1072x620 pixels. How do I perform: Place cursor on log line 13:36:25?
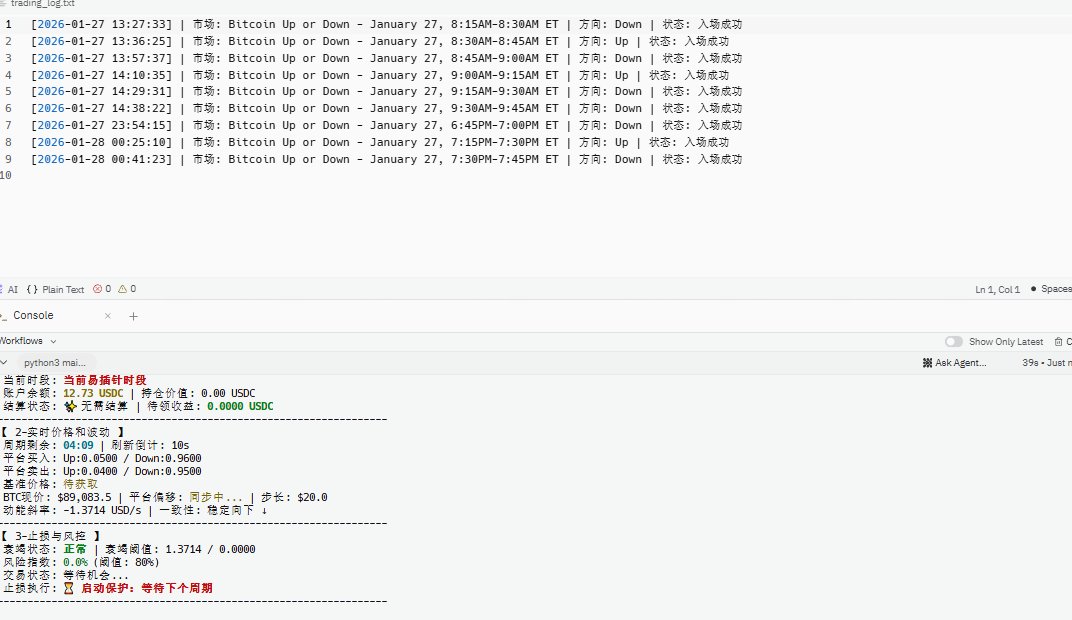click(x=379, y=42)
